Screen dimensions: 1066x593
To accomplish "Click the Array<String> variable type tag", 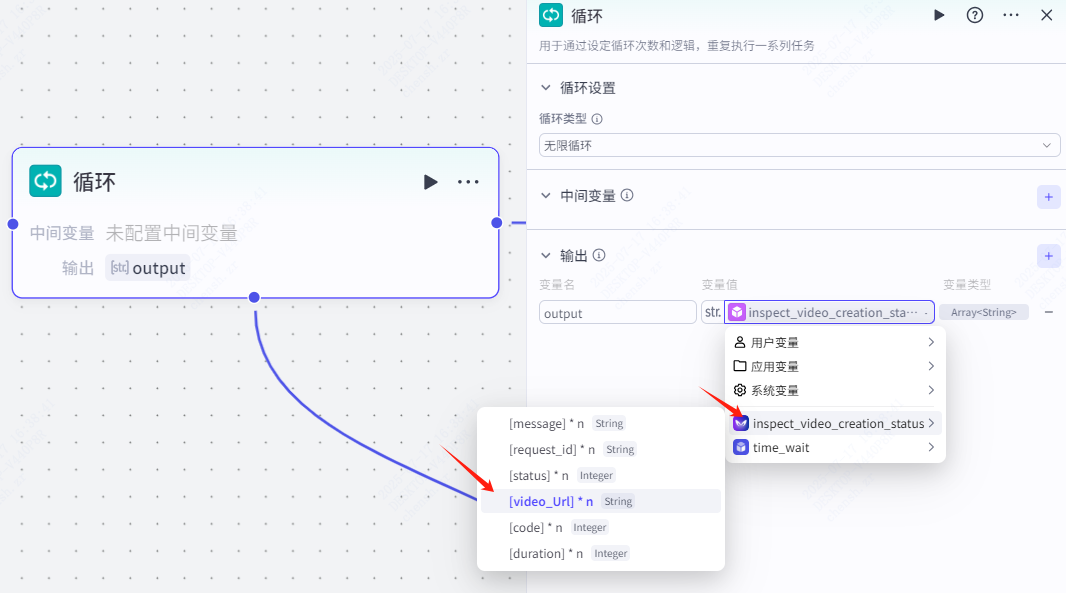I will (x=984, y=312).
